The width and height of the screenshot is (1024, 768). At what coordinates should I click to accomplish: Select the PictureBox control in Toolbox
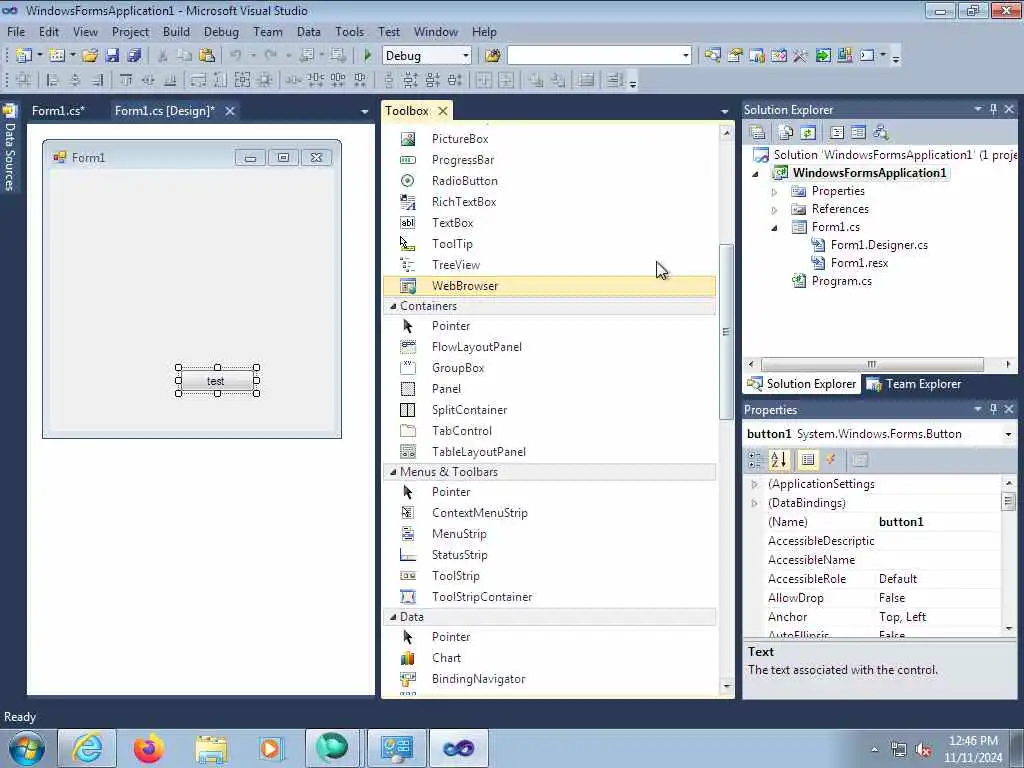460,138
